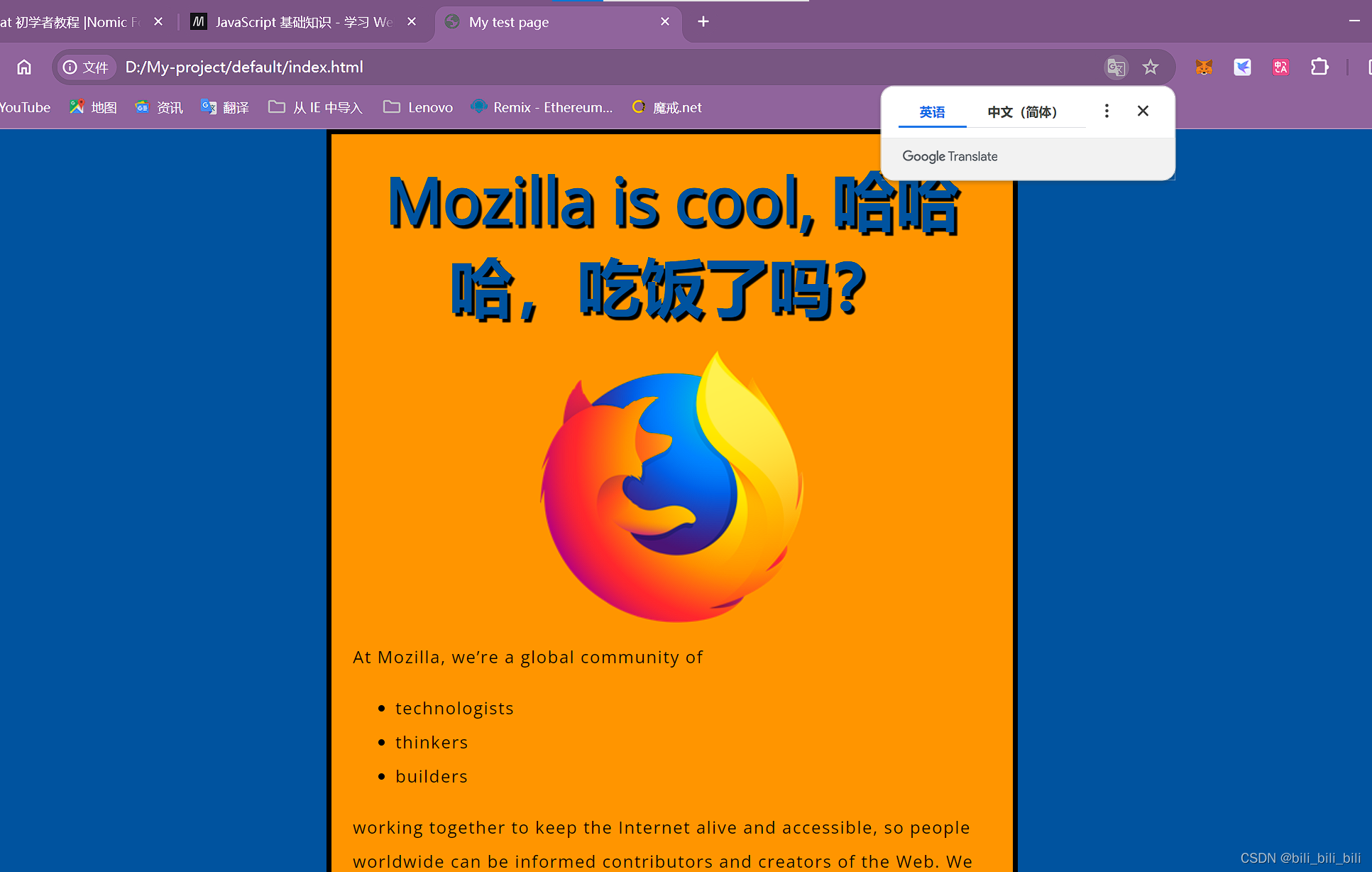Viewport: 1372px width, 872px height.
Task: Select 中文（简体）tab in translate popup
Action: 1022,112
